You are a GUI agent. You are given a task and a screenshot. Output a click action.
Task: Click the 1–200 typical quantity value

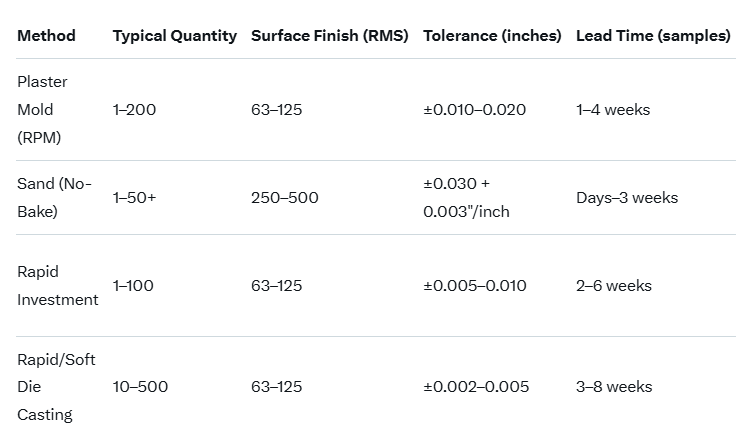click(x=135, y=110)
